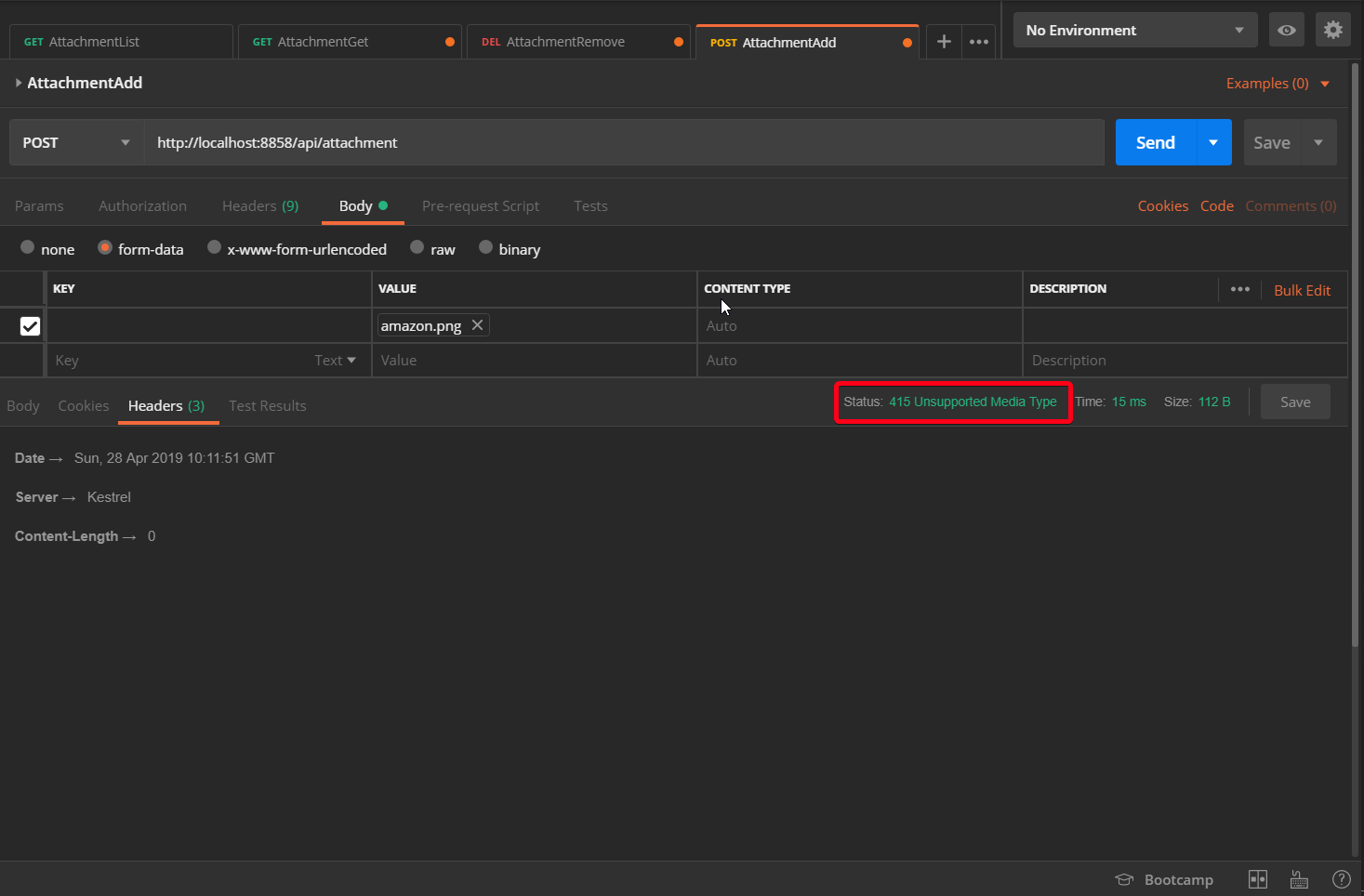The width and height of the screenshot is (1364, 896).
Task: Open Save button dropdown arrow
Action: point(1318,142)
